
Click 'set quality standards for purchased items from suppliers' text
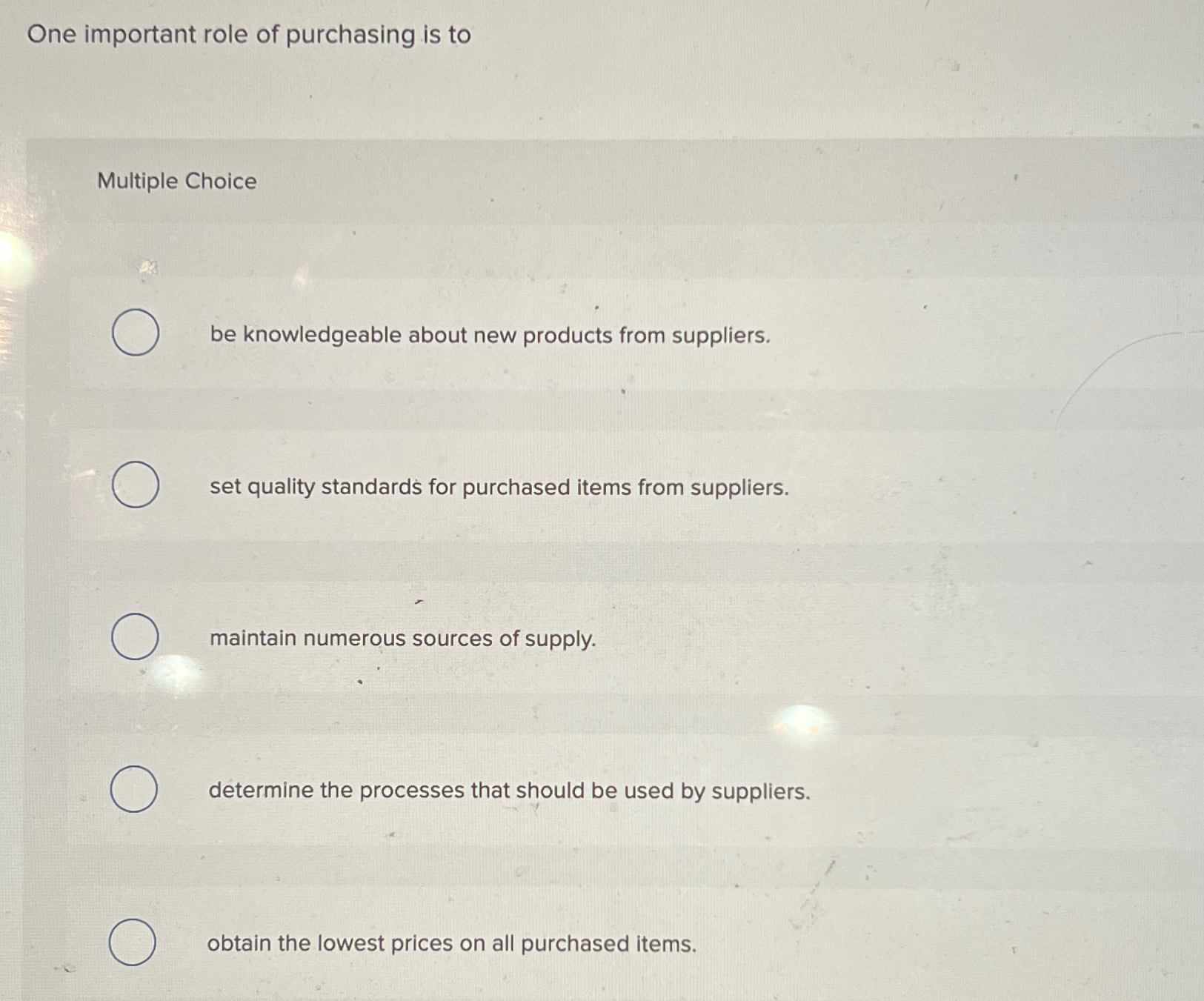click(x=498, y=488)
